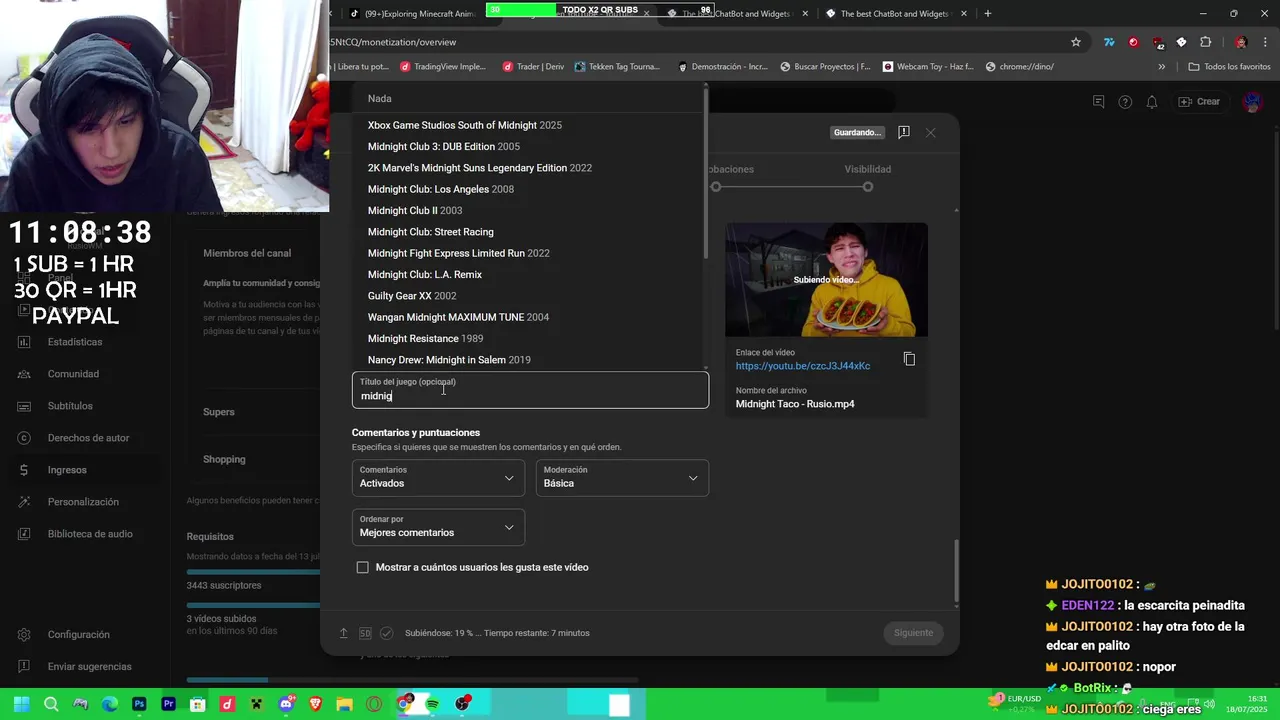The height and width of the screenshot is (720, 1280).
Task: Open Subtítulos in the Studio sidebar
Action: [70, 406]
